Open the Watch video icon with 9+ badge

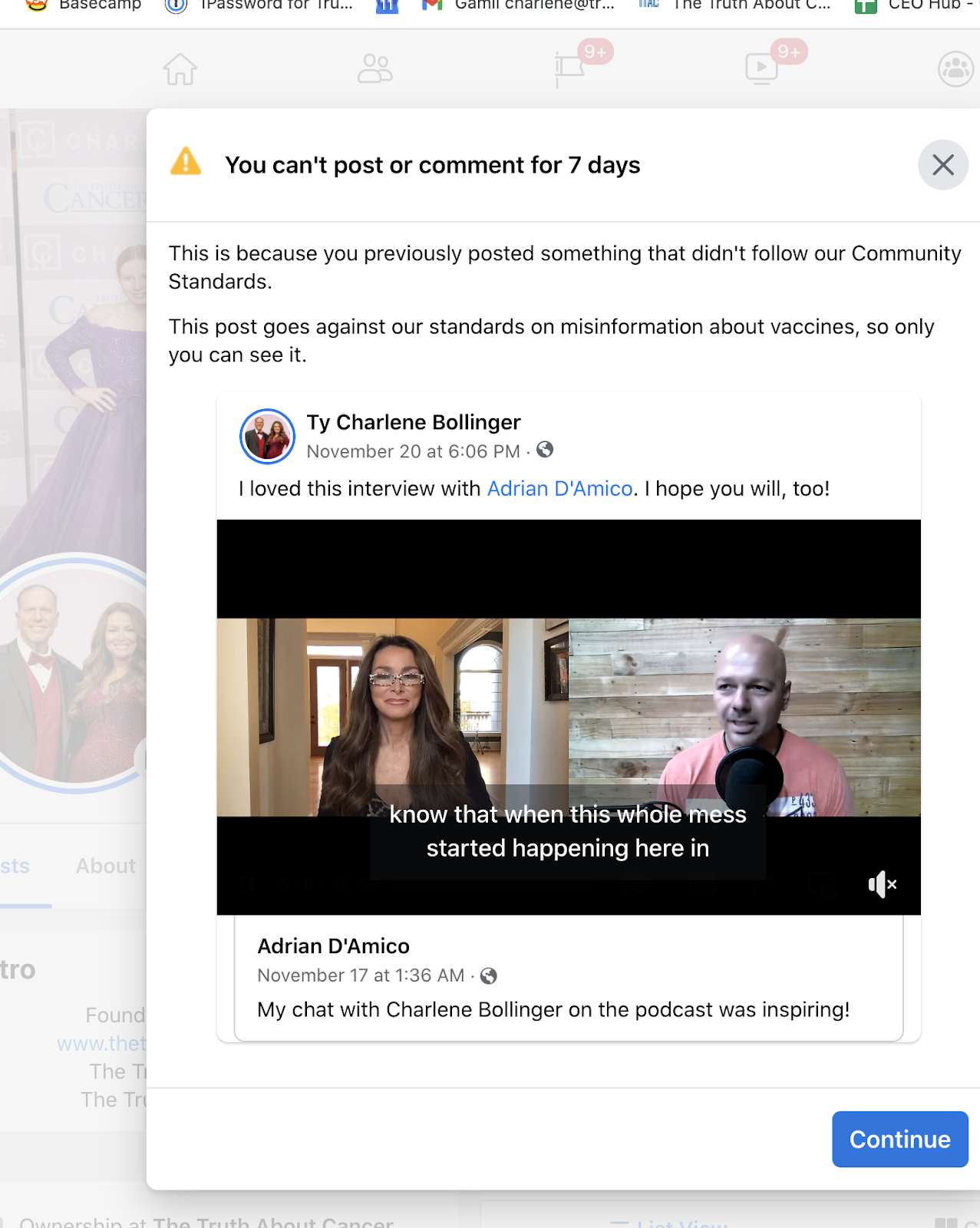point(762,69)
